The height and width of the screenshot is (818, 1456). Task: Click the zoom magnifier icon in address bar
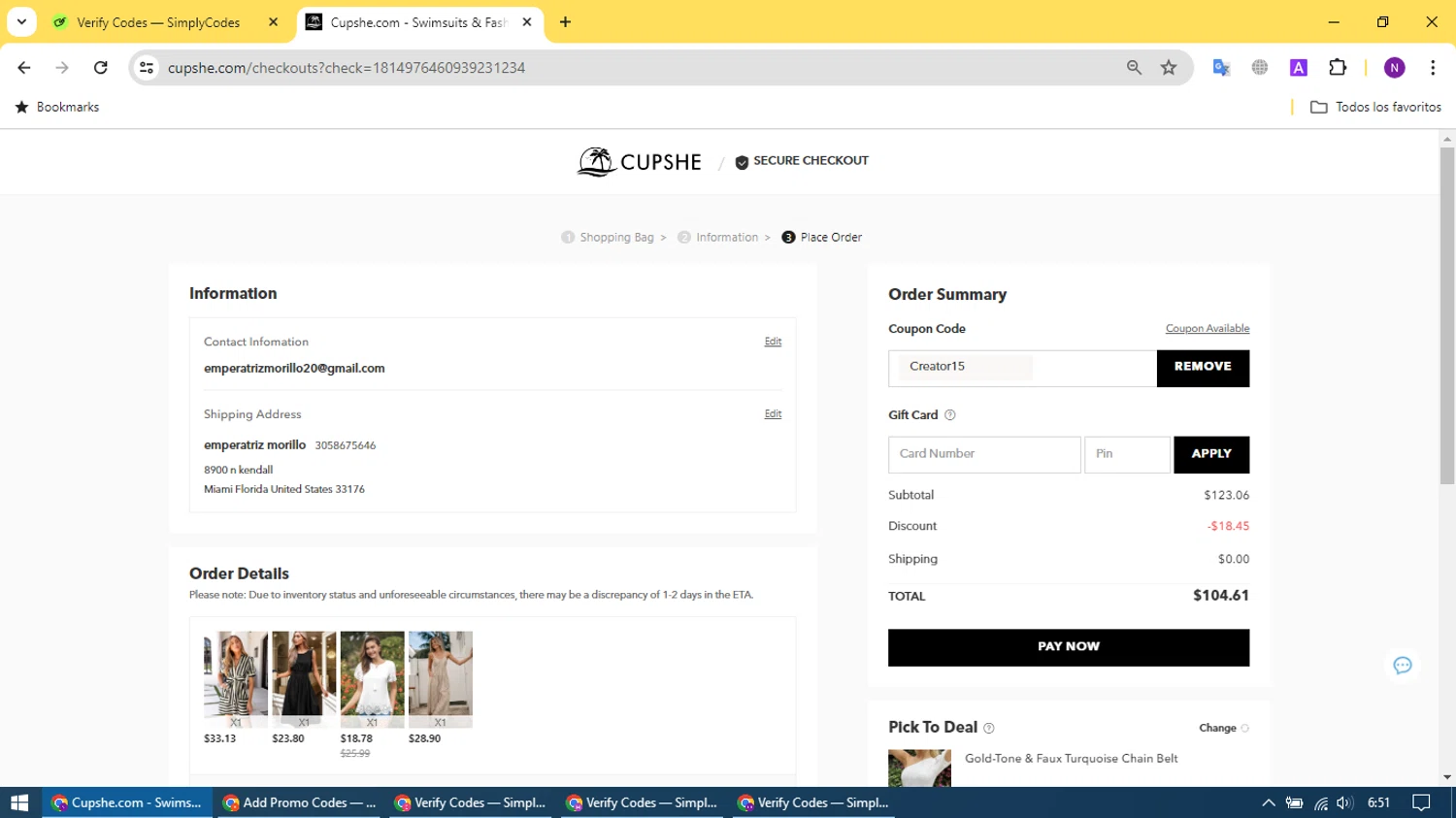tap(1134, 68)
